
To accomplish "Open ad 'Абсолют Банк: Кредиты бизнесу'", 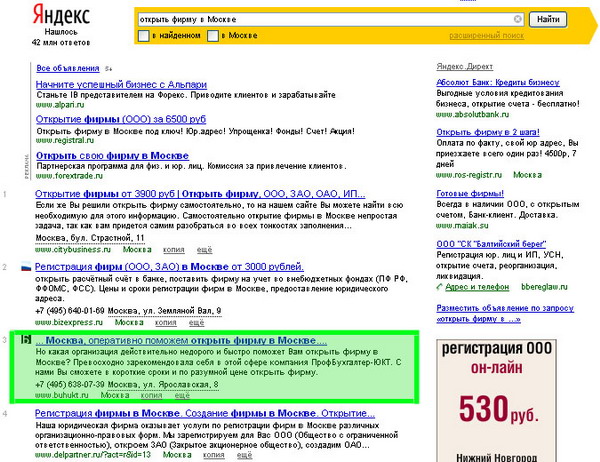I will 497,82.
